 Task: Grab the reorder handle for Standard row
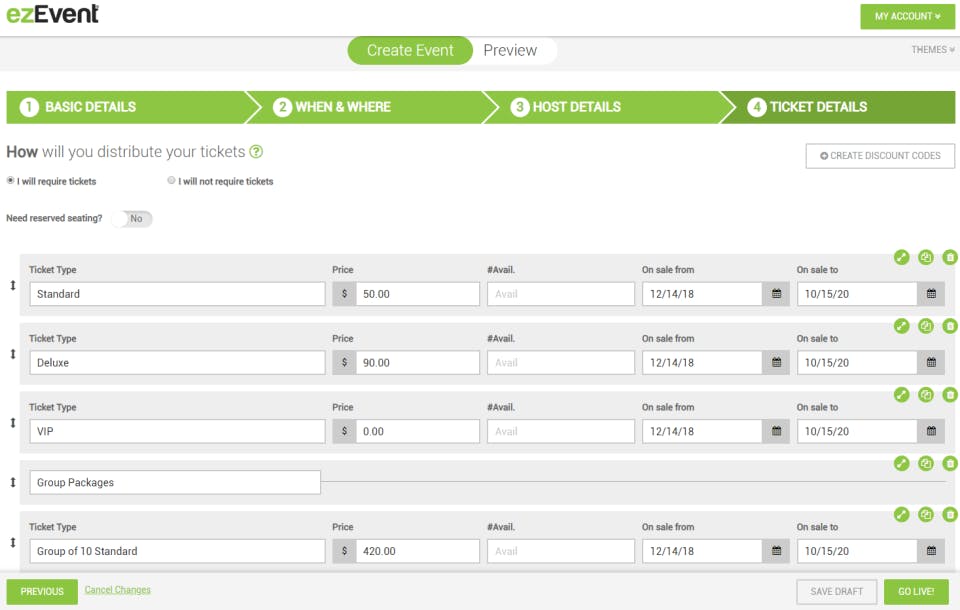coord(13,285)
